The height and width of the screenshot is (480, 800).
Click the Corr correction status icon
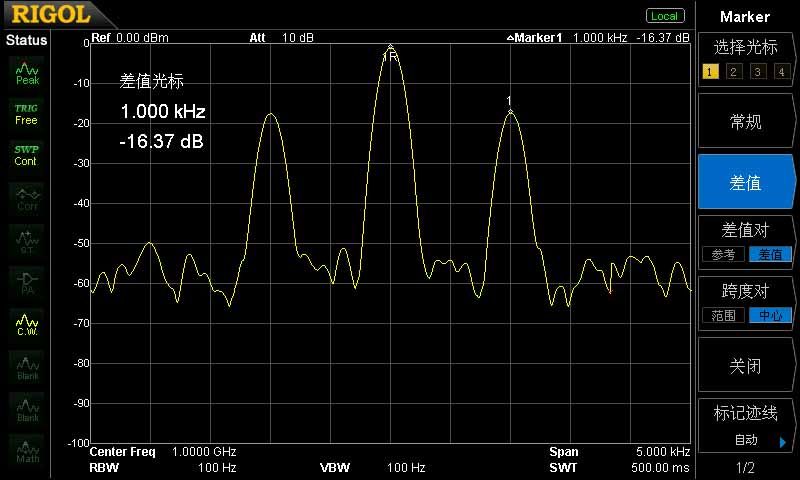27,197
